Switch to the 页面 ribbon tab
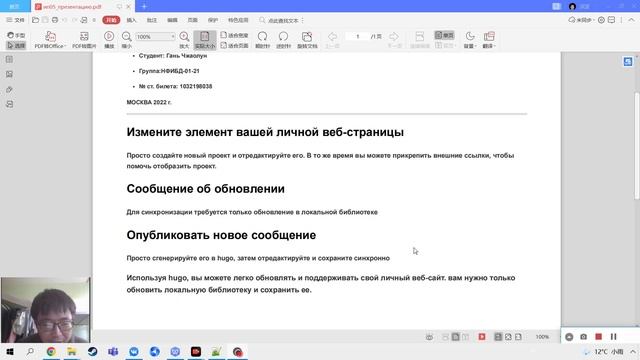 coord(193,20)
